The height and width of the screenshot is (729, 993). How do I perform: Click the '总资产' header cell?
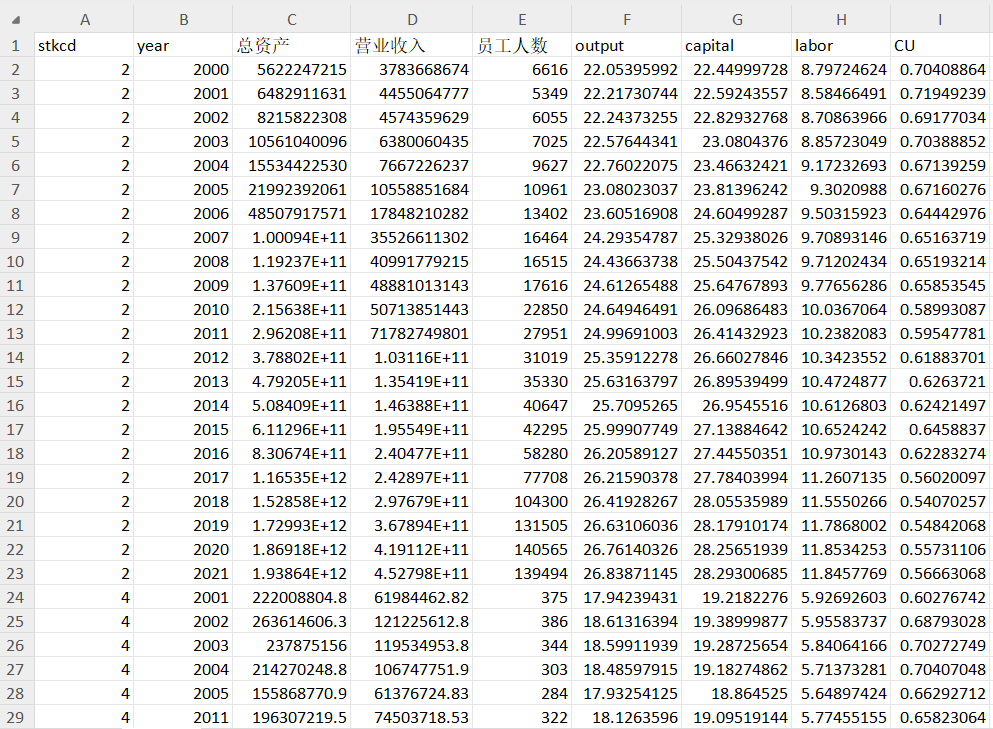[x=291, y=46]
